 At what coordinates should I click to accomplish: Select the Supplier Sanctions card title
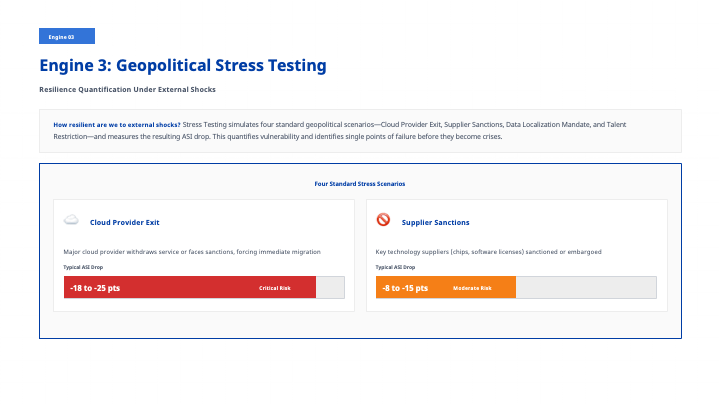(436, 222)
